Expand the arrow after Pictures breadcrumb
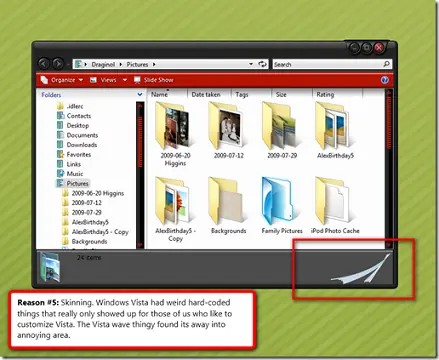The height and width of the screenshot is (360, 439). click(154, 64)
